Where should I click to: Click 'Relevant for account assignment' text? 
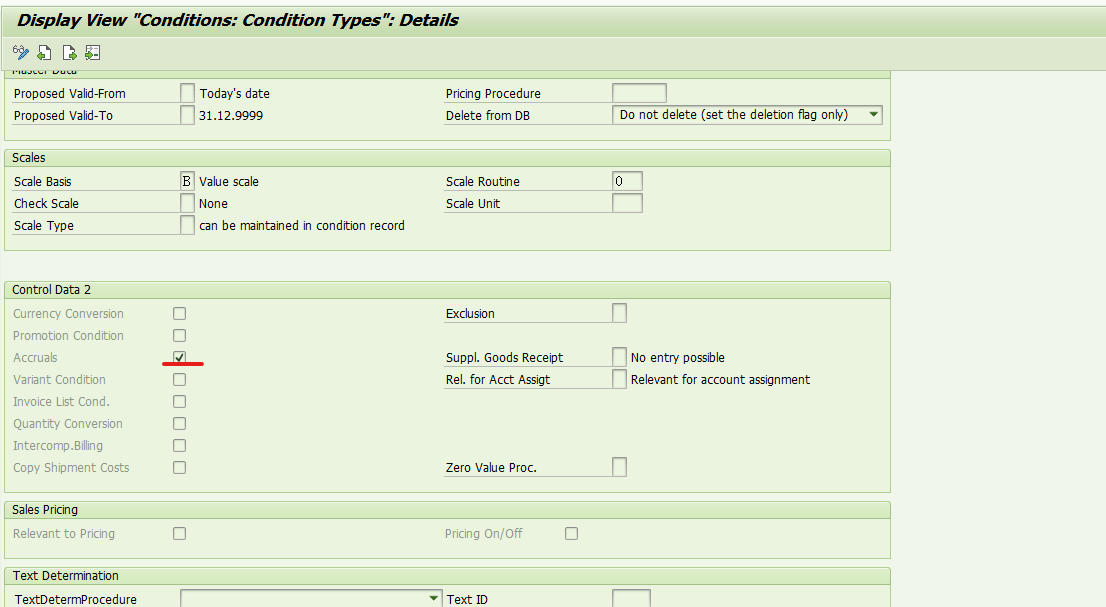pyautogui.click(x=720, y=379)
